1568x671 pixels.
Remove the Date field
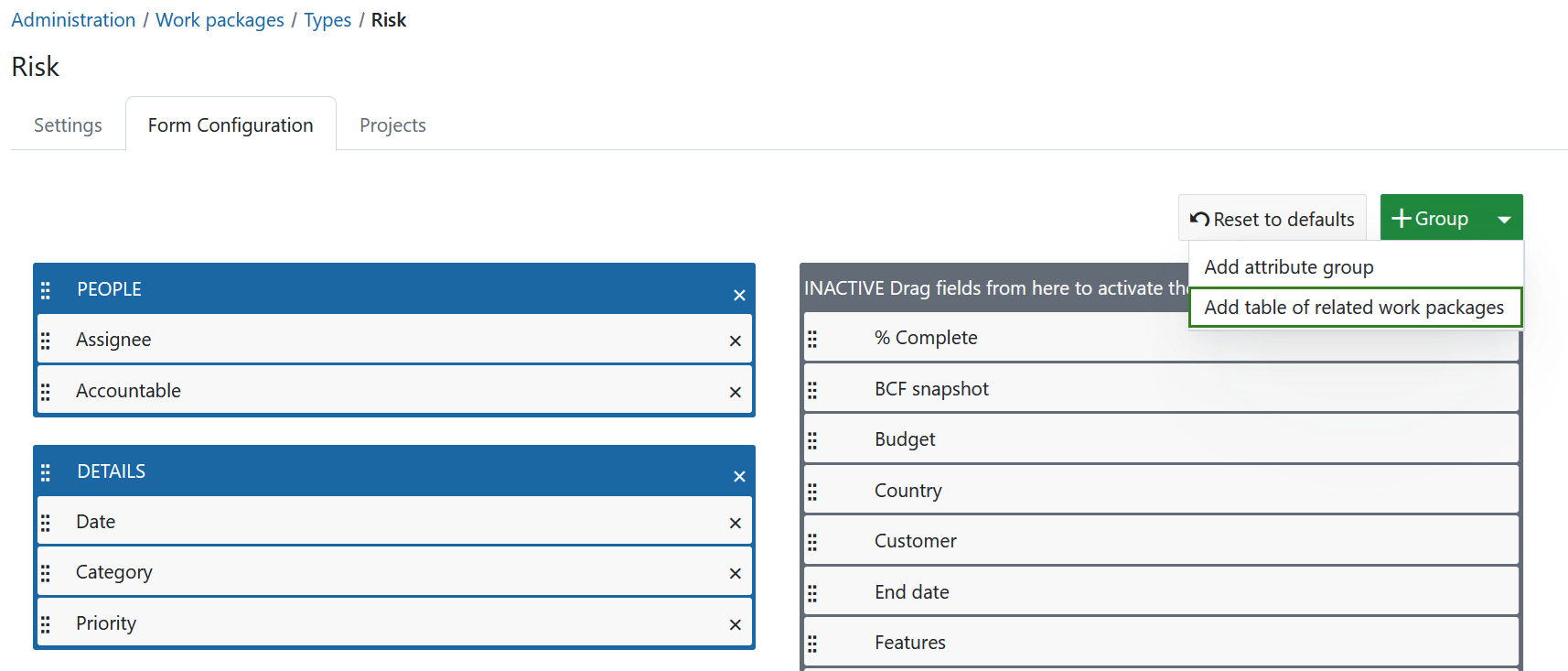[735, 523]
